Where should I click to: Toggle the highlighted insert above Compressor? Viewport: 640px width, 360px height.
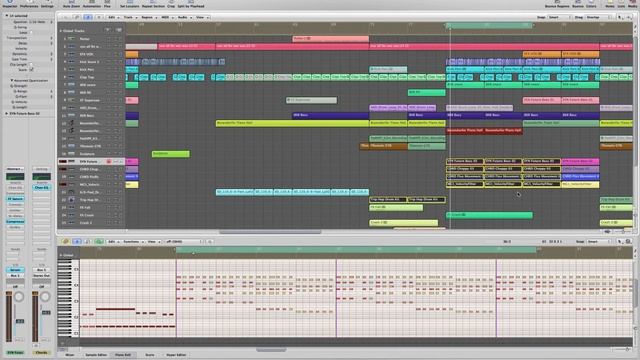[15, 199]
